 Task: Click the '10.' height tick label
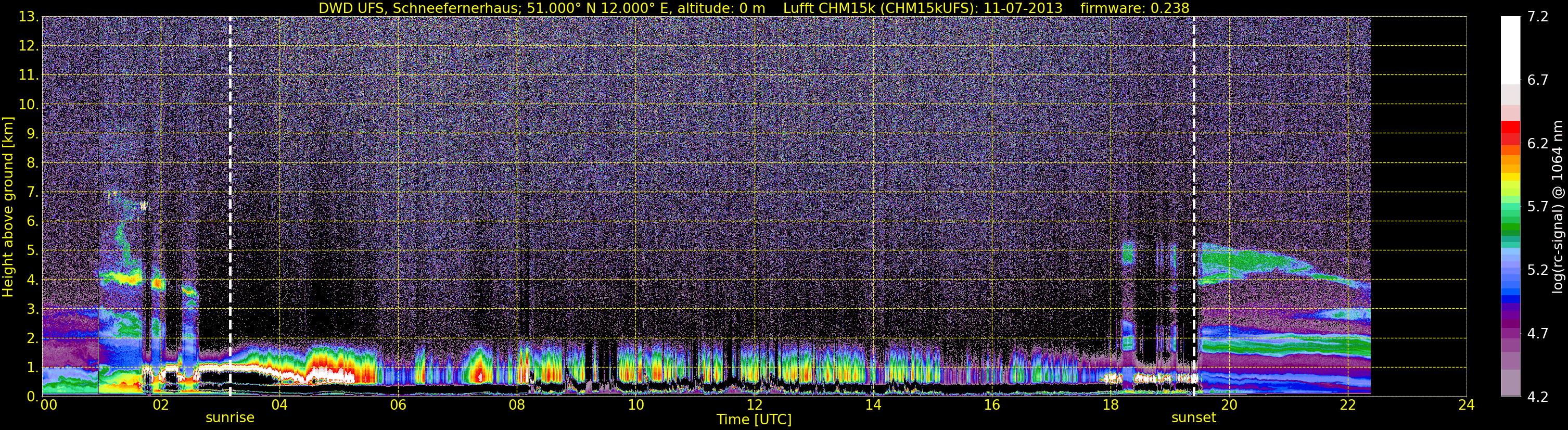[x=29, y=104]
